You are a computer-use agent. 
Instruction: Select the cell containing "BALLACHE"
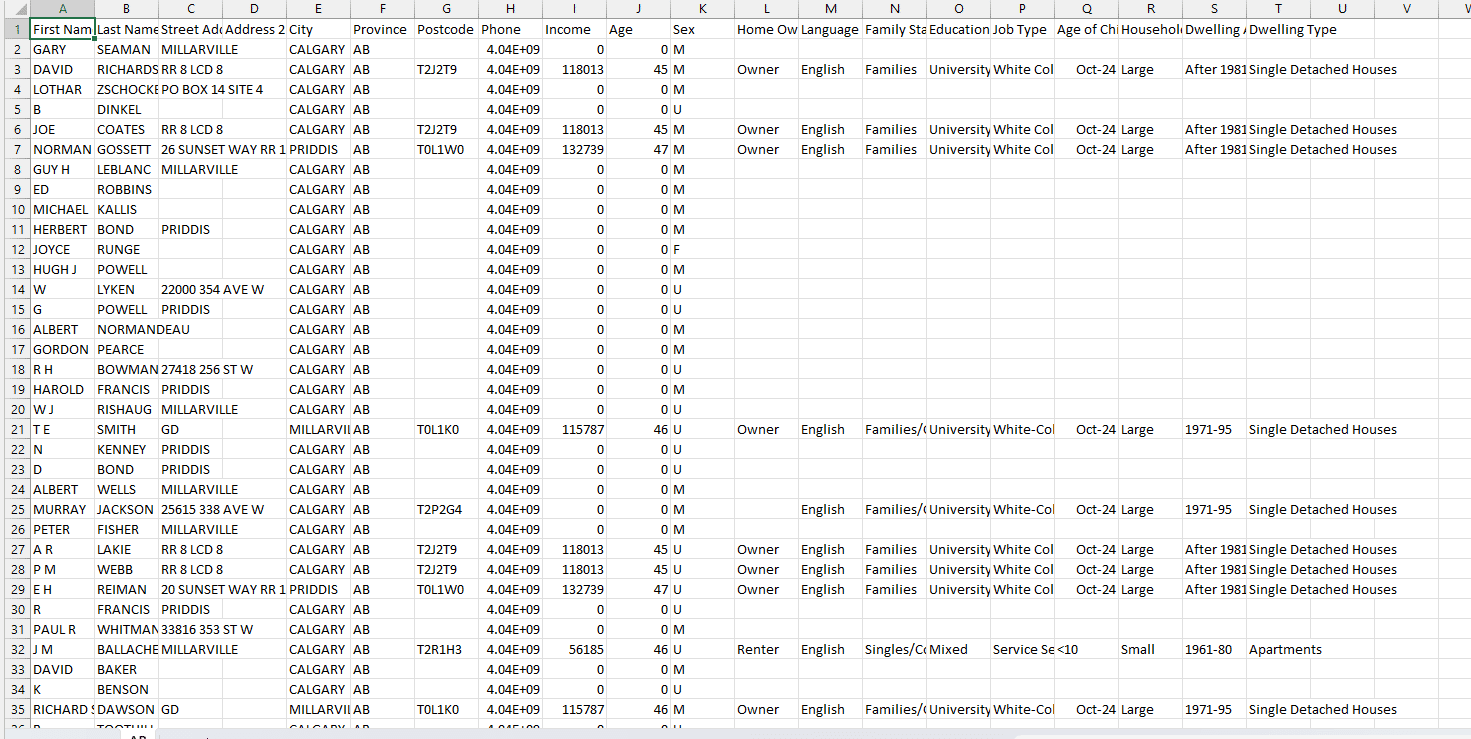pos(127,649)
